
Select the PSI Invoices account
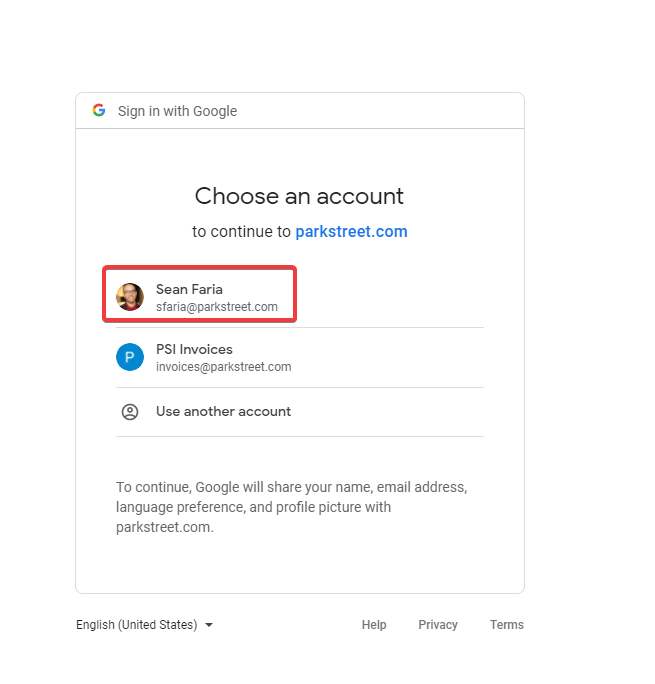tap(300, 357)
